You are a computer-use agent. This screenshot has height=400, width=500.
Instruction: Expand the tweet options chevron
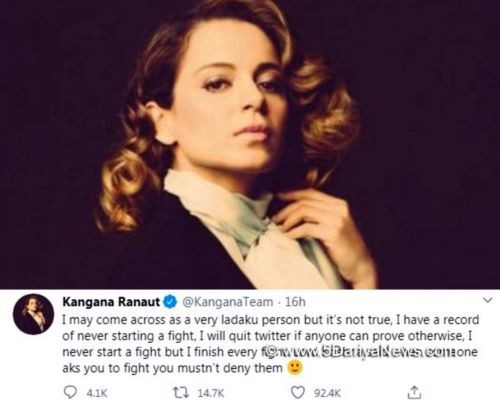[x=487, y=300]
